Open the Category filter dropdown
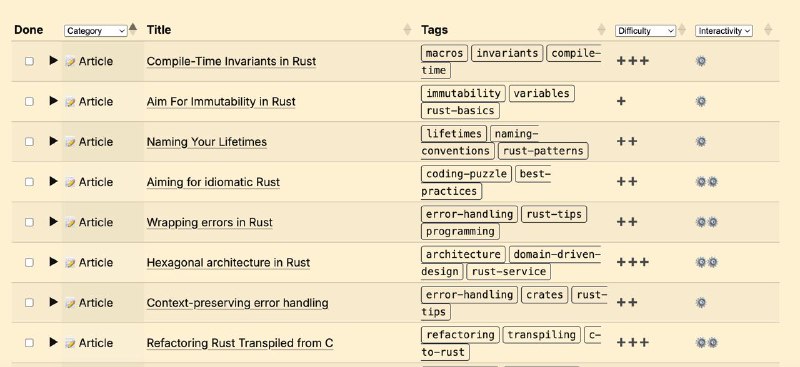 95,31
